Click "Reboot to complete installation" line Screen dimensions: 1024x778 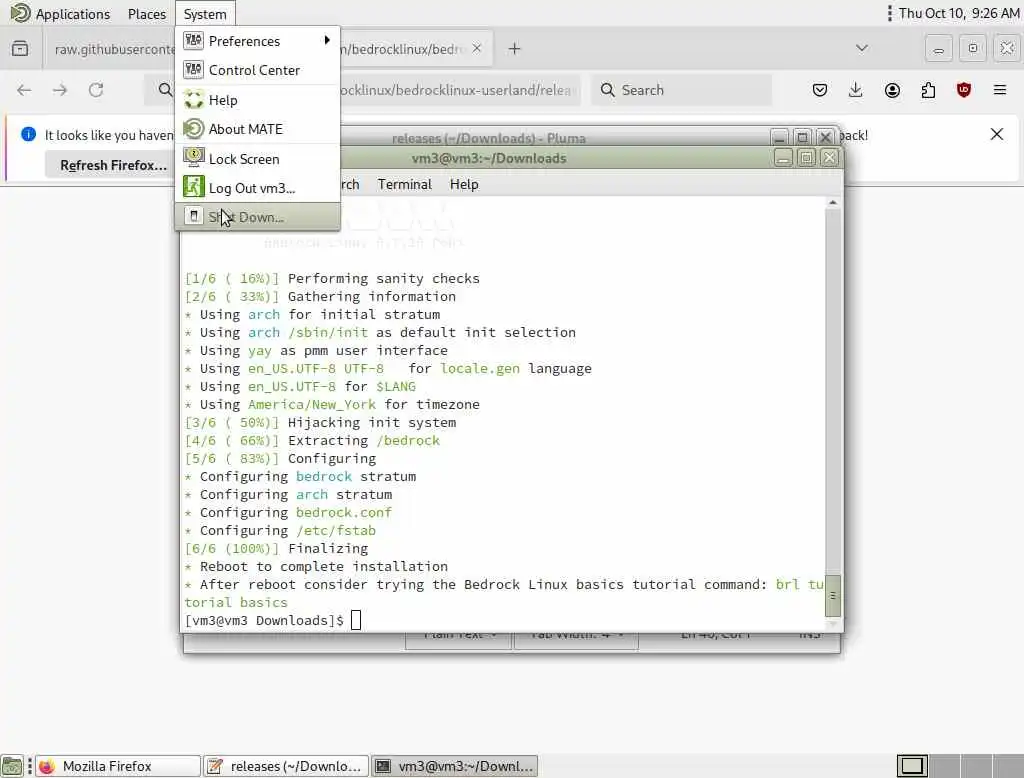point(324,566)
